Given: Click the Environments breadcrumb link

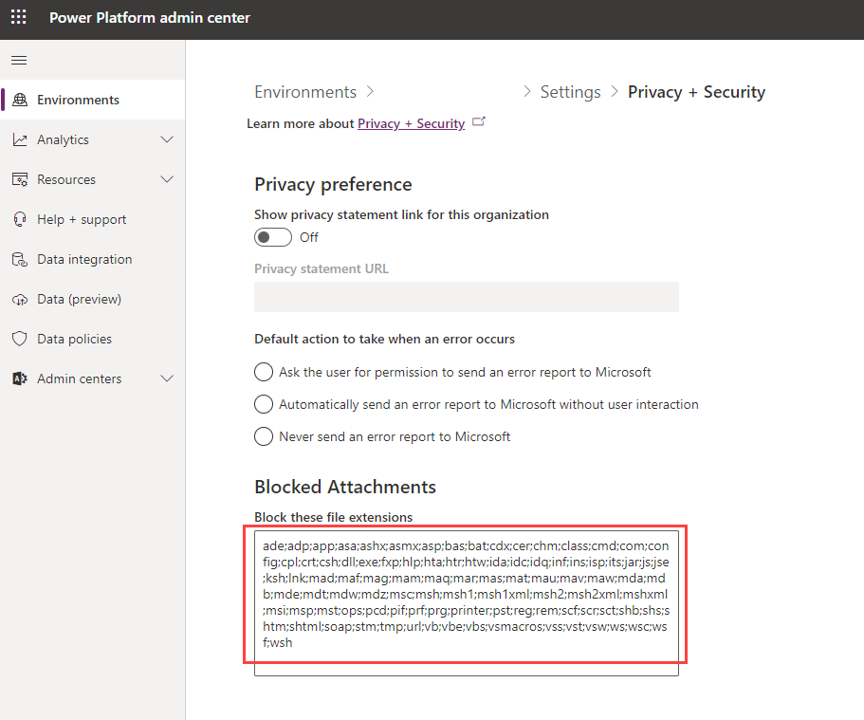Looking at the screenshot, I should pyautogui.click(x=305, y=92).
